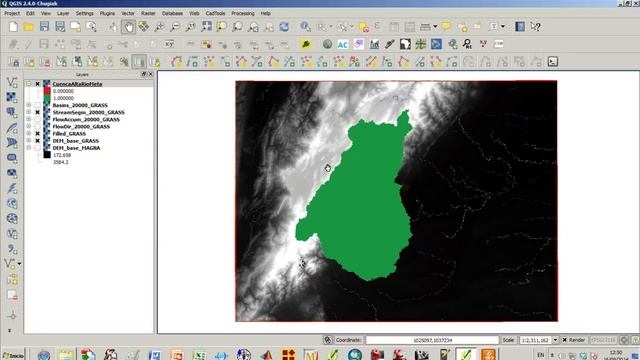The image size is (640, 360).
Task: Select the Zoom In magnifier tool
Action: click(160, 27)
